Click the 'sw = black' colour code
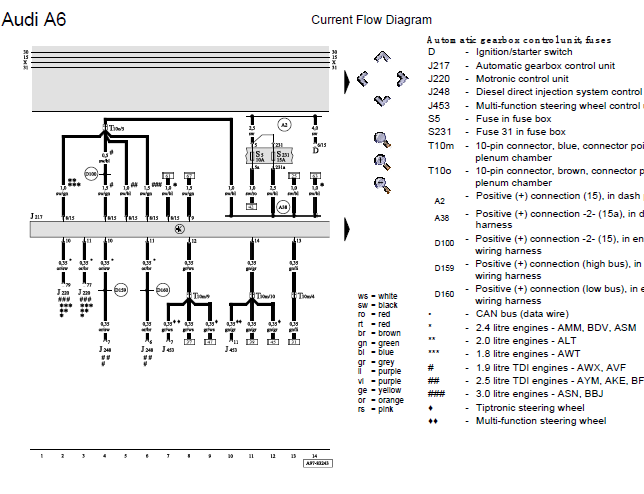Viewport: 644px width, 494px height. [377, 305]
